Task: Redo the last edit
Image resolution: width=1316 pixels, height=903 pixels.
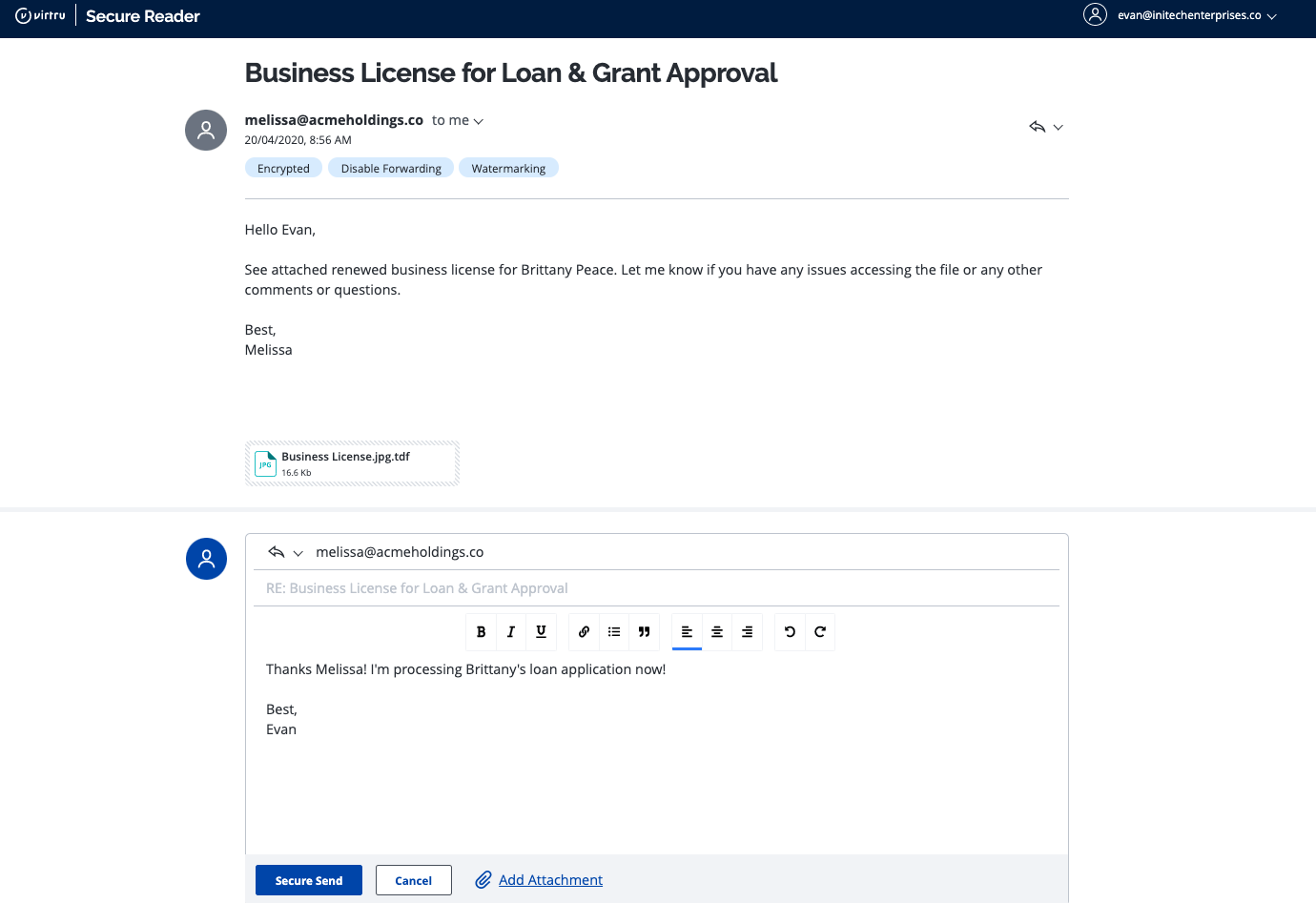Action: click(x=820, y=631)
